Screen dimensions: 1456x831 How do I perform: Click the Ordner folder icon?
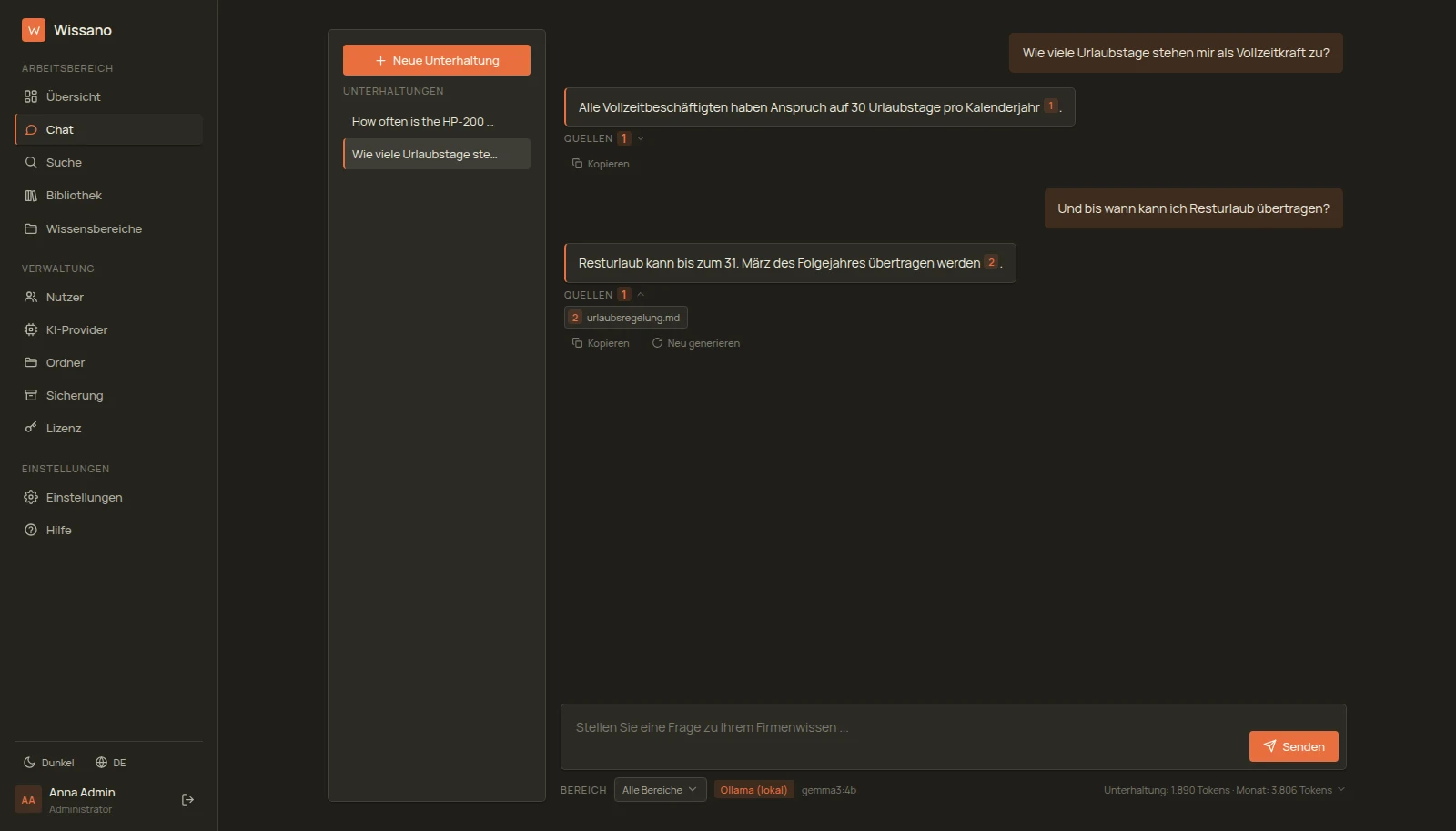point(31,362)
